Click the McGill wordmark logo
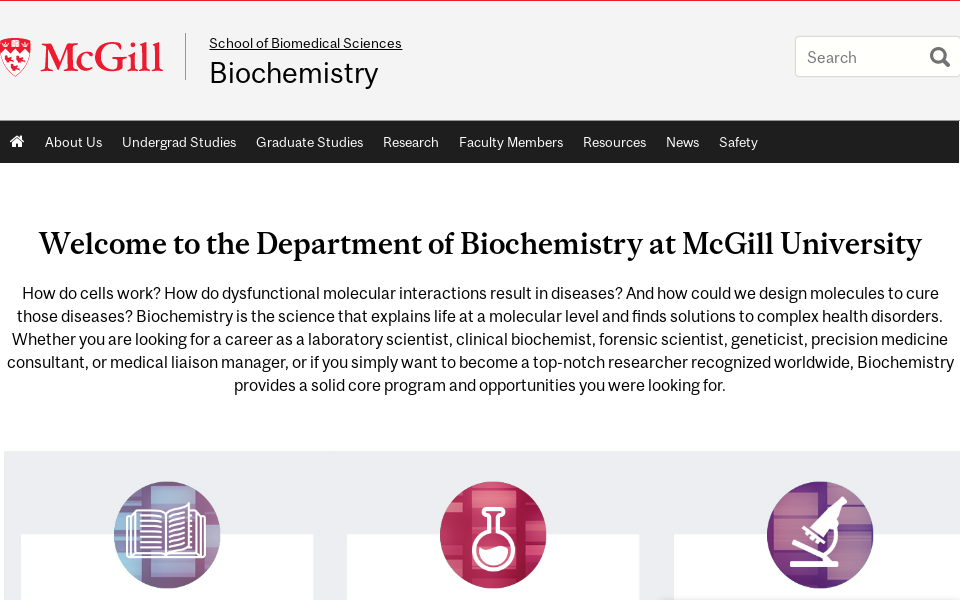 point(98,56)
